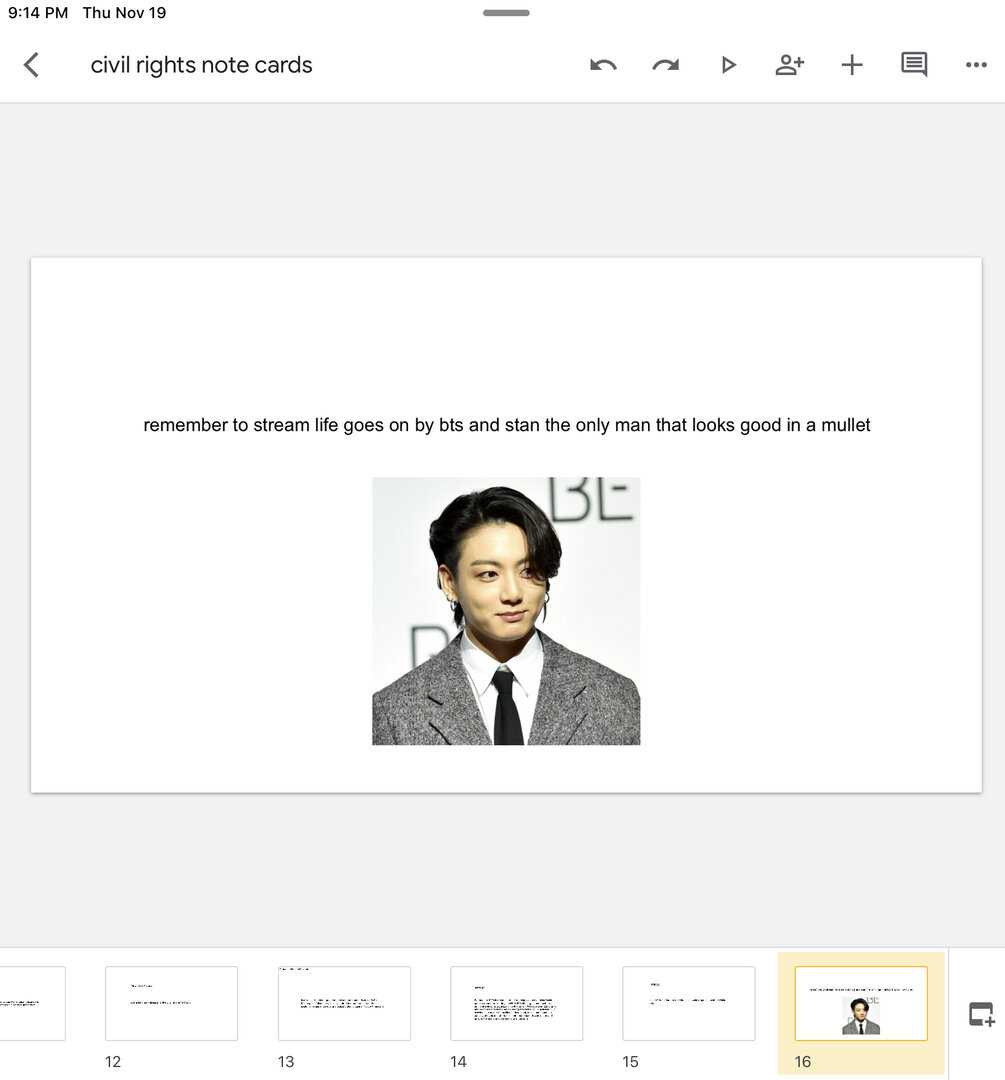
Task: Select slide 14 thumbnail
Action: pyautogui.click(x=517, y=1003)
